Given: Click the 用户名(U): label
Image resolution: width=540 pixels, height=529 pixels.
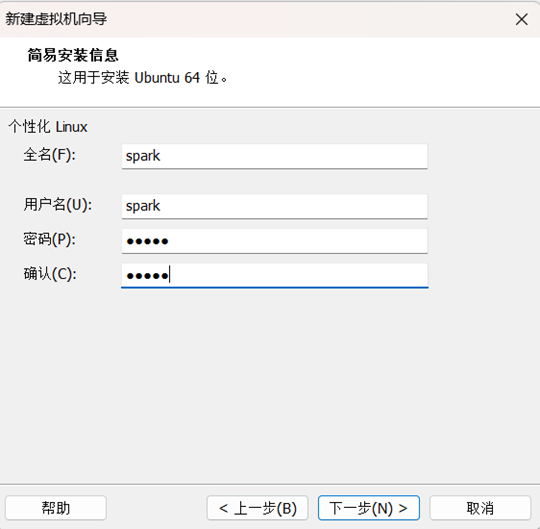Looking at the screenshot, I should coord(58,205).
